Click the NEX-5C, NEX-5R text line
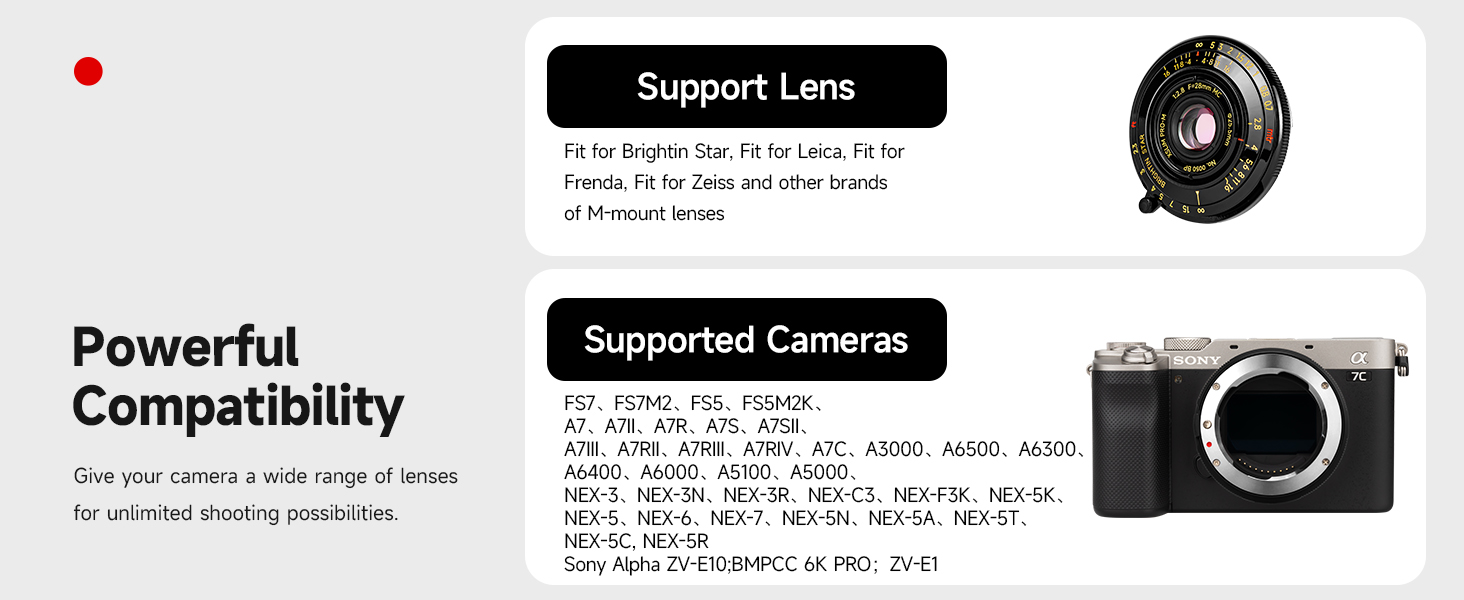This screenshot has height=600, width=1464. [x=636, y=541]
